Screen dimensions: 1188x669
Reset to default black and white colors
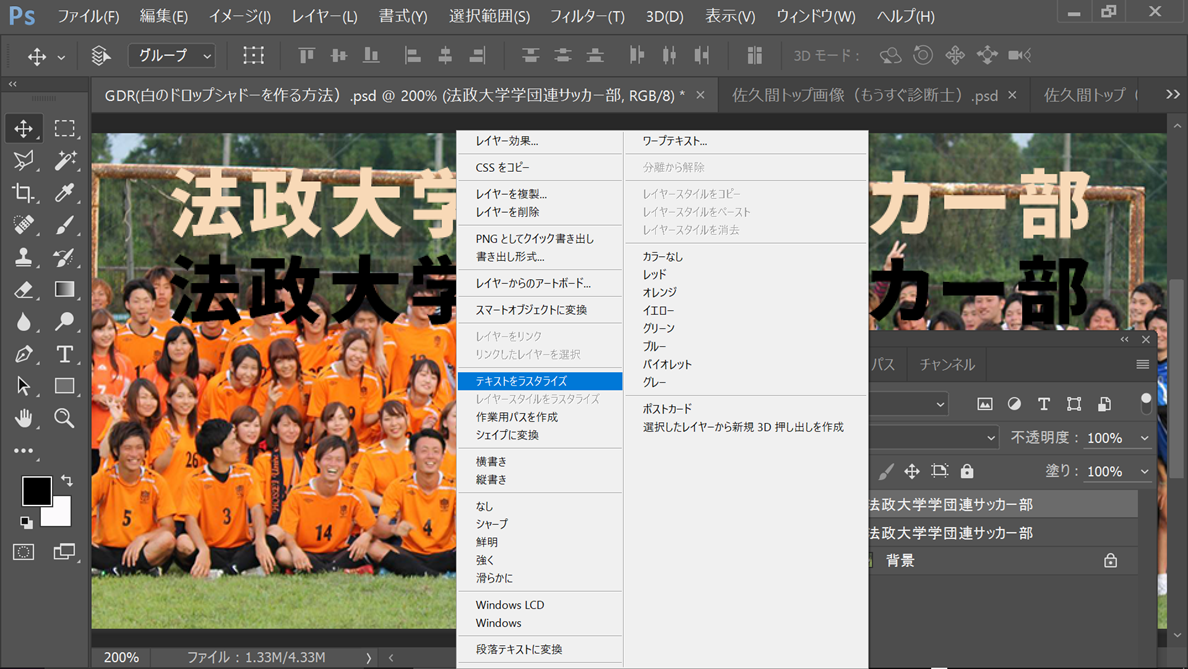[26, 522]
